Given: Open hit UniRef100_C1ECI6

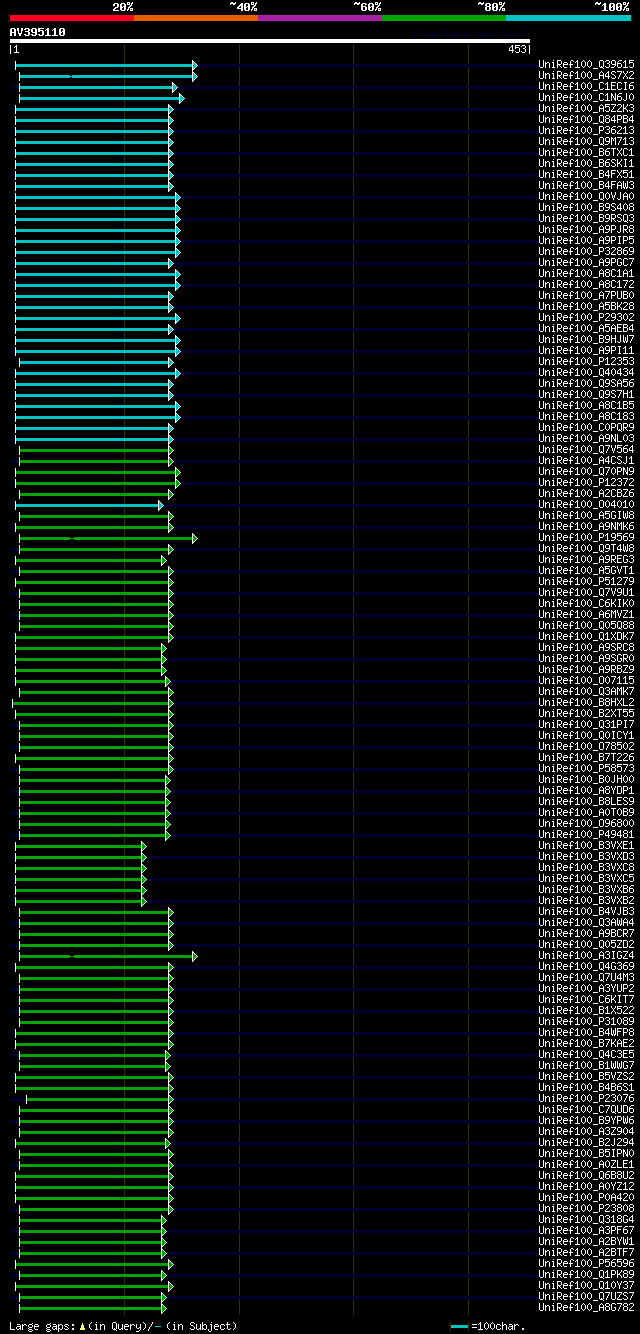Looking at the screenshot, I should point(586,86).
